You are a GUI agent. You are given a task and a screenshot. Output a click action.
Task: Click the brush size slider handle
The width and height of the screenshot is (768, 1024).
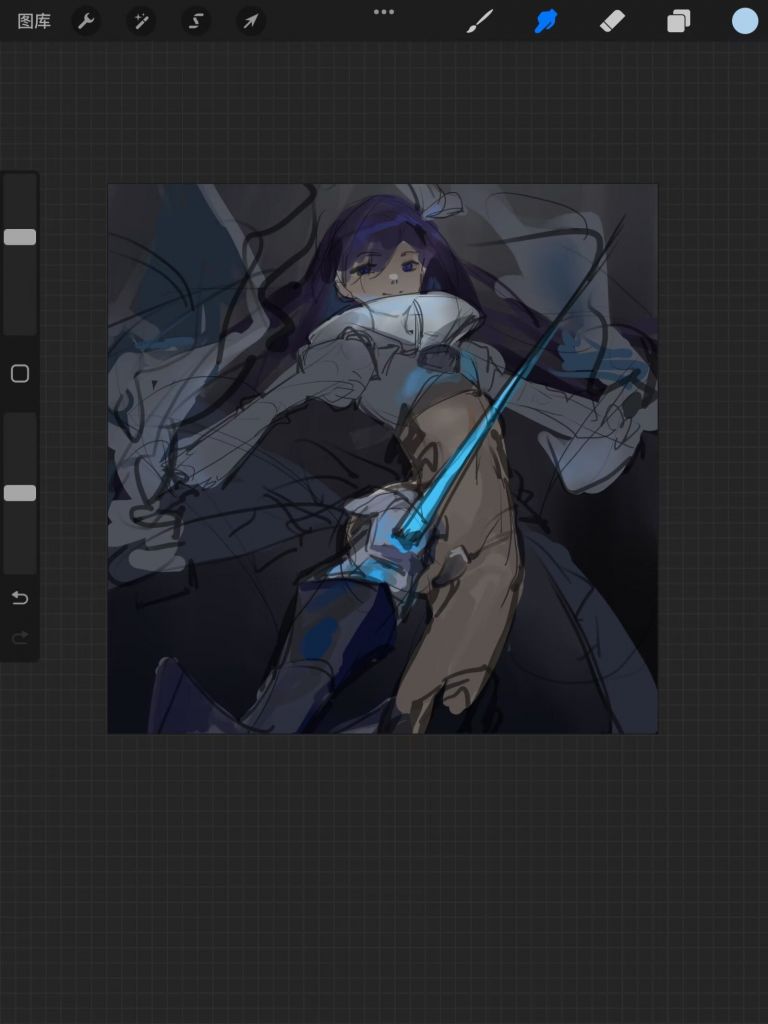(20, 237)
